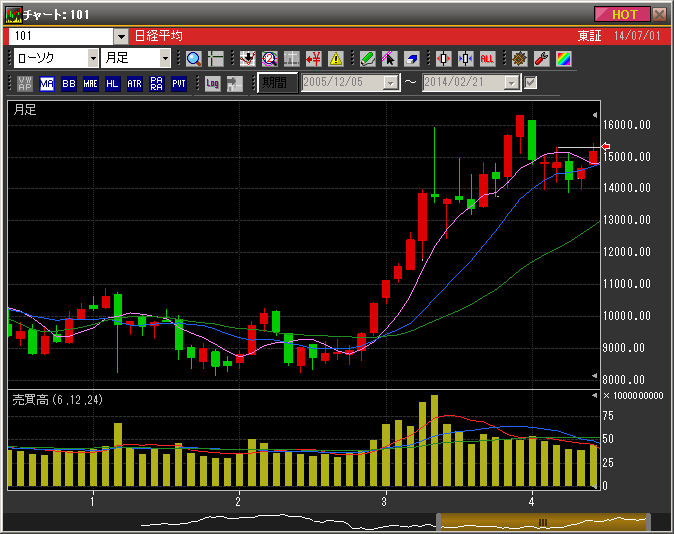674x534 pixels.
Task: Click the yellow warning triangle icon
Action: click(x=335, y=58)
